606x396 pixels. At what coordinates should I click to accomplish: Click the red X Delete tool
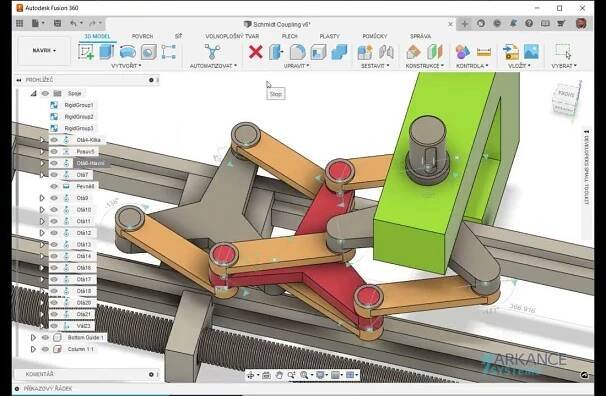coord(255,52)
